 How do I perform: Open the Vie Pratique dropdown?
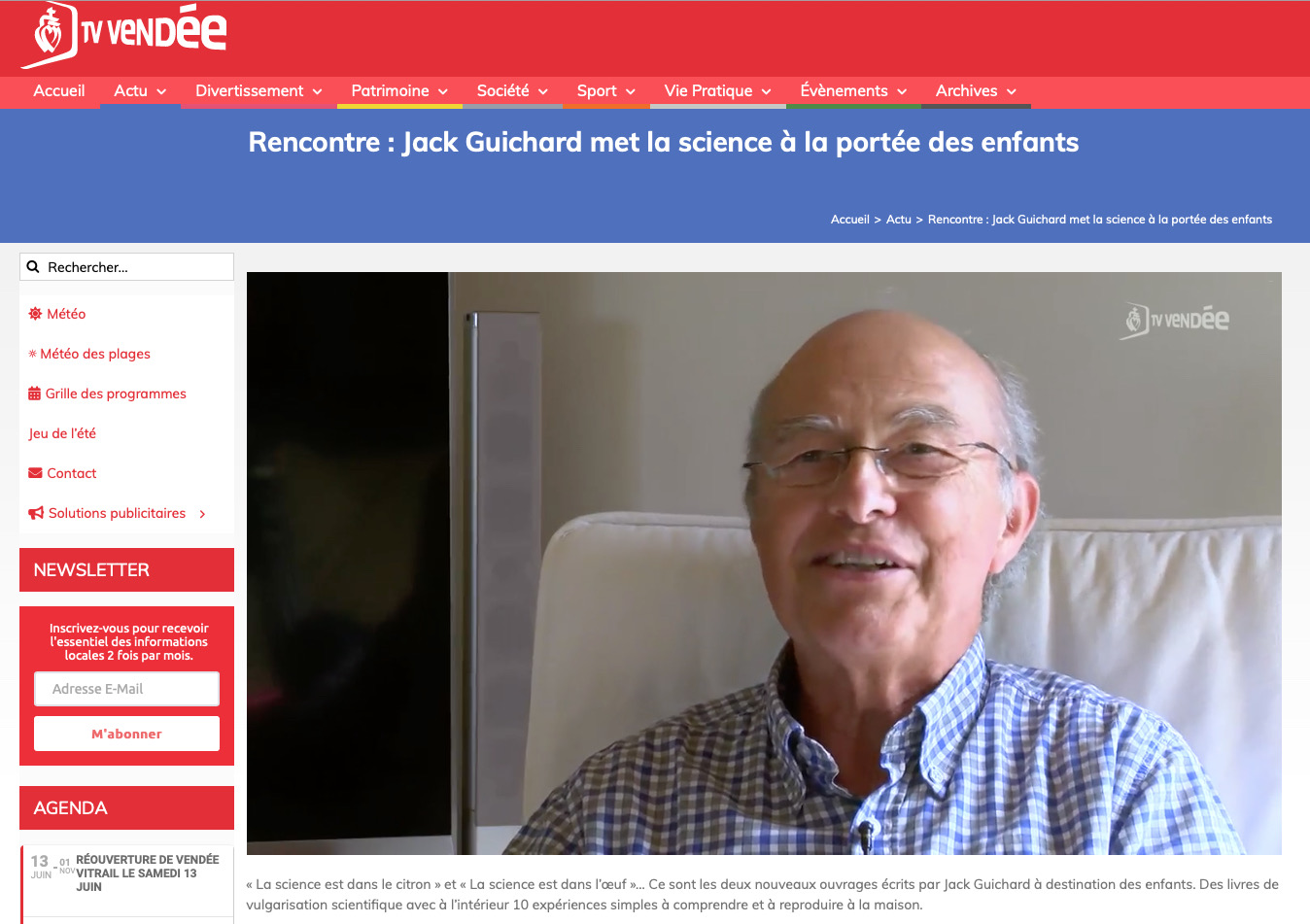tap(717, 91)
